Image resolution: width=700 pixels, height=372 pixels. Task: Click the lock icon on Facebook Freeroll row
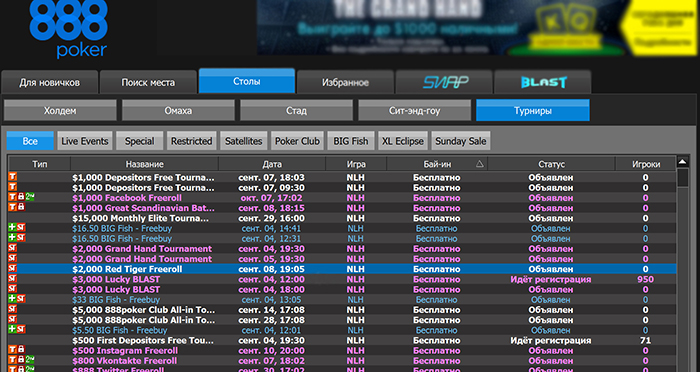click(x=21, y=197)
